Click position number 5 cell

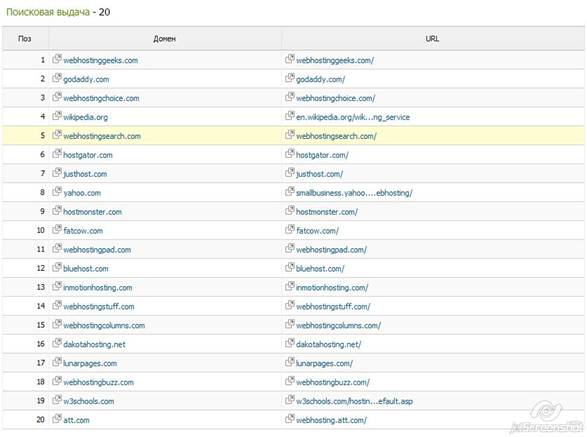(42, 135)
